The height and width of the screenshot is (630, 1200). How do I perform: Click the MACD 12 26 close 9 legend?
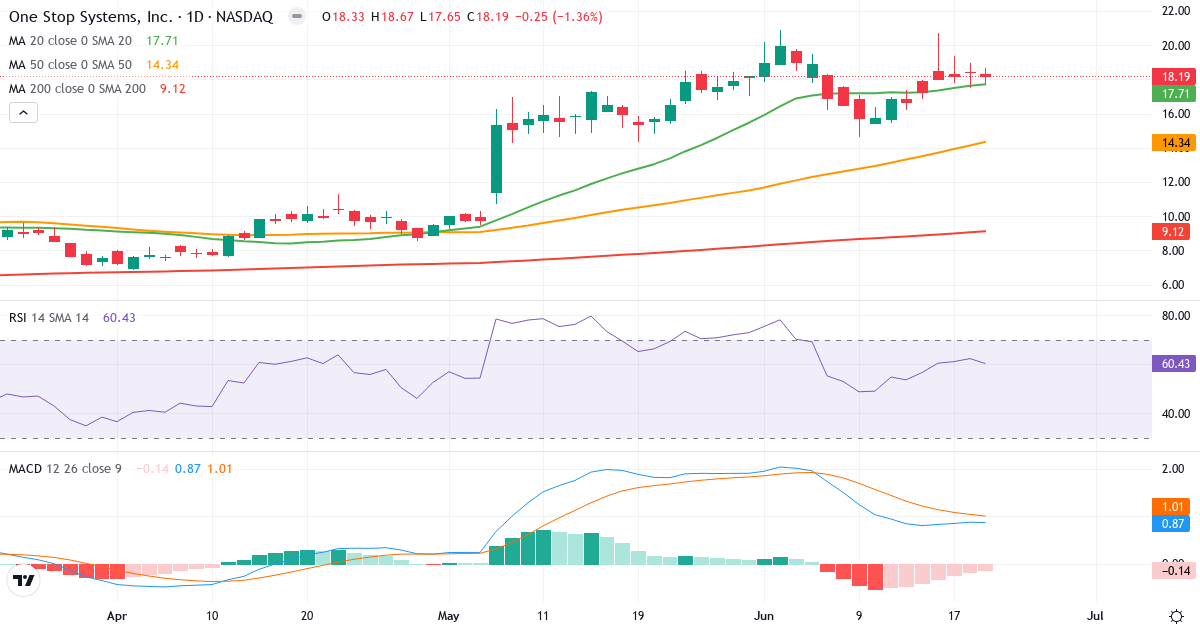coord(65,468)
